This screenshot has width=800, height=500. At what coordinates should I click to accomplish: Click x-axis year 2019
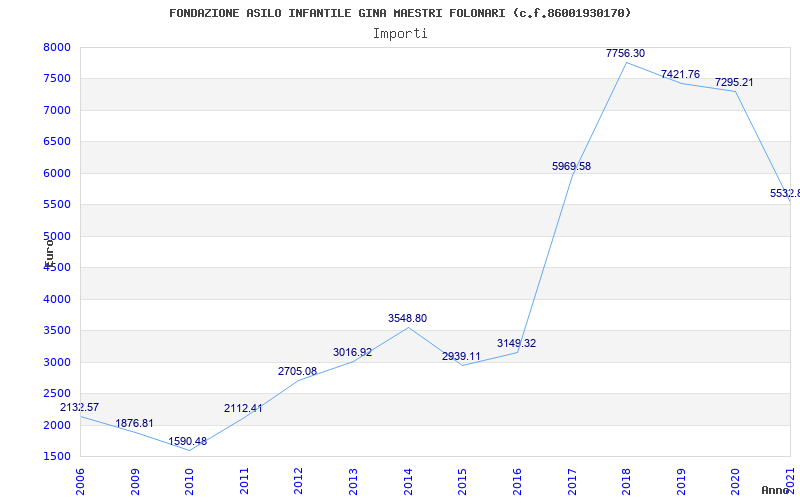point(681,482)
